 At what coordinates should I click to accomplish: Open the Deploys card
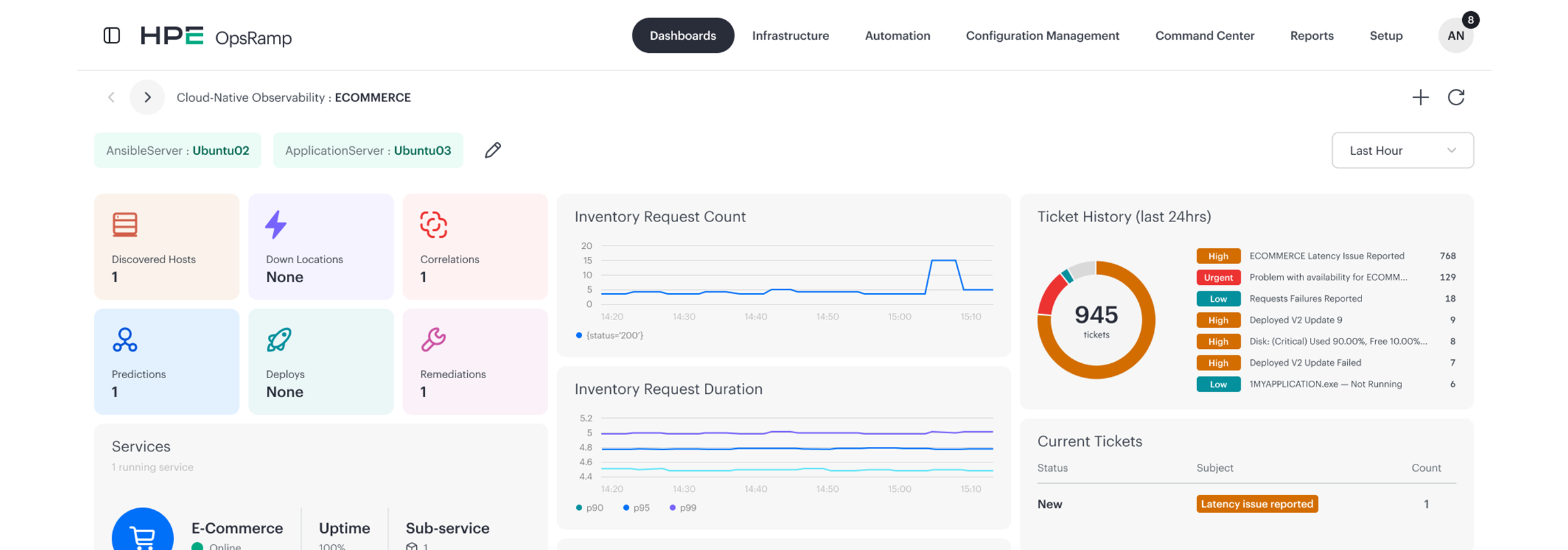pyautogui.click(x=321, y=361)
